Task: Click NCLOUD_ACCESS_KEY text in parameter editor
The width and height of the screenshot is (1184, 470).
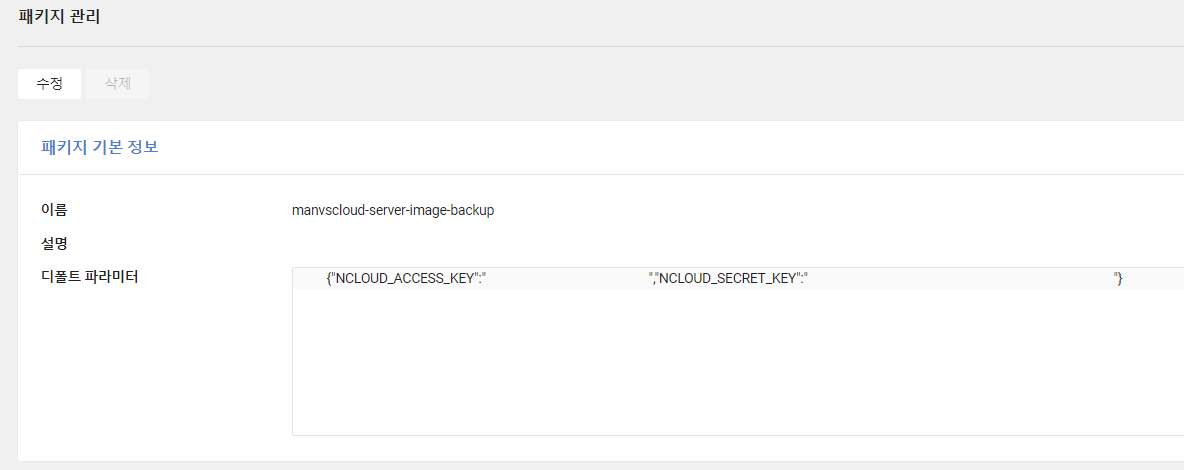Action: (406, 279)
